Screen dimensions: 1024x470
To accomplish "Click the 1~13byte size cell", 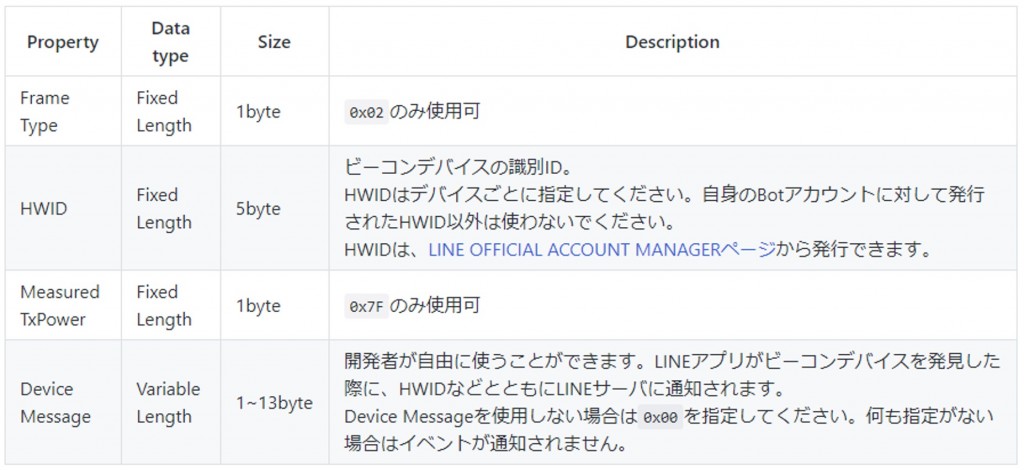I will [274, 403].
